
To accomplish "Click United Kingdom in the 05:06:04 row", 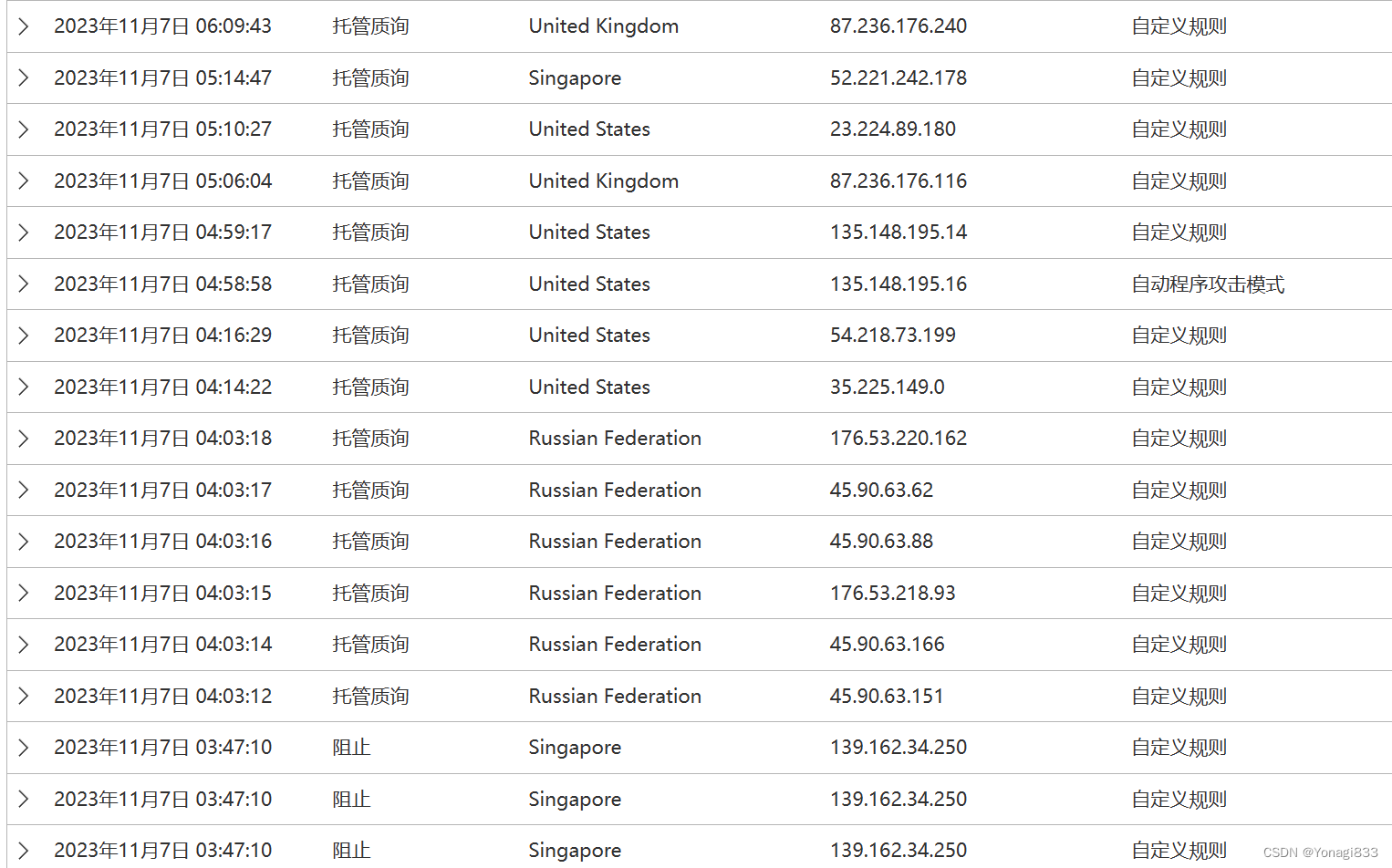I will point(604,181).
